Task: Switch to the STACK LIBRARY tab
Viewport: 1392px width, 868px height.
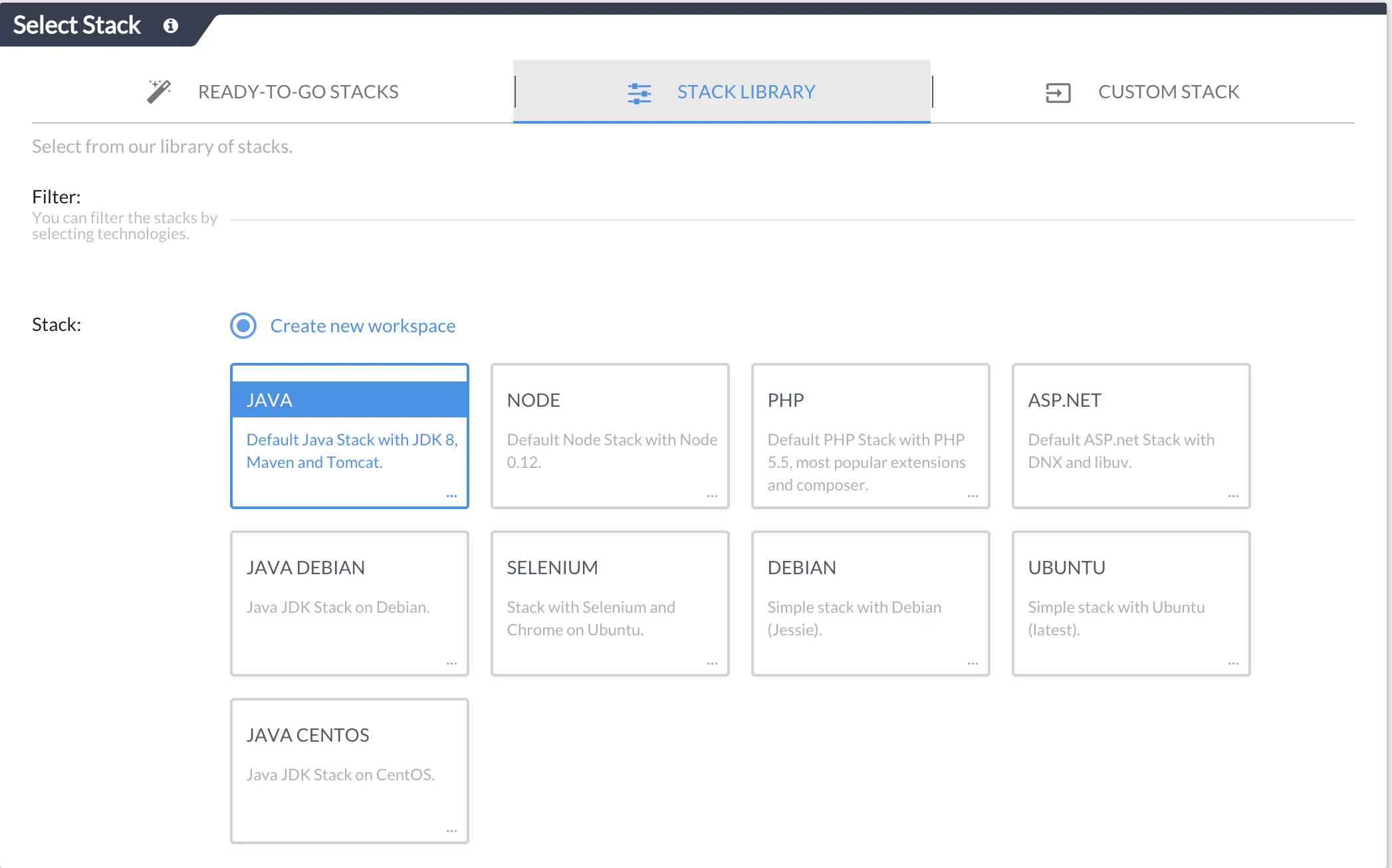Action: (x=722, y=92)
